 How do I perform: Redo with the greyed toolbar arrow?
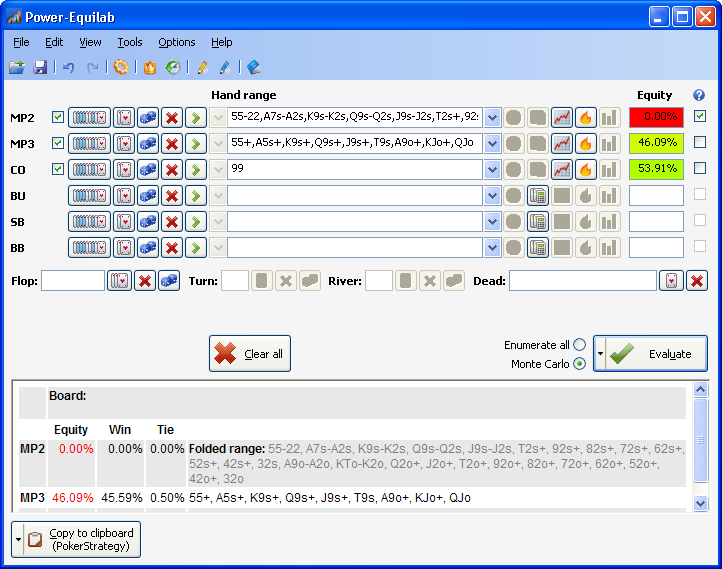(93, 68)
